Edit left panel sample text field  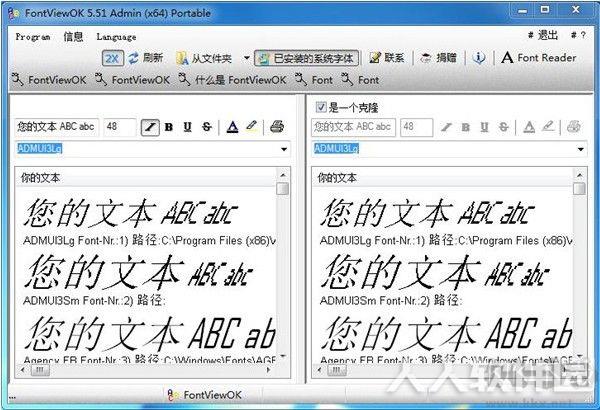point(56,127)
